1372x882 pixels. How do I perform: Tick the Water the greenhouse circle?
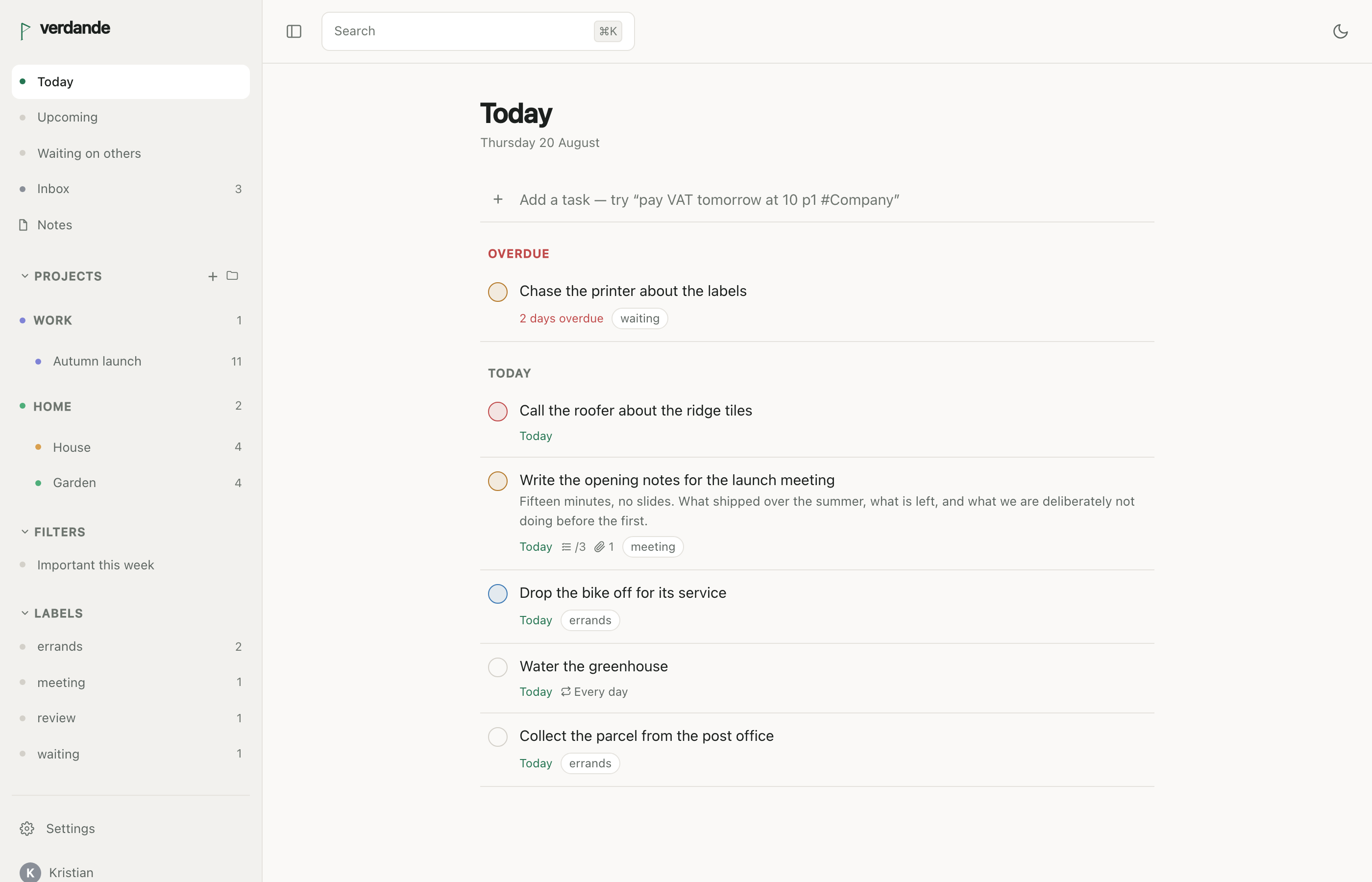pos(498,667)
